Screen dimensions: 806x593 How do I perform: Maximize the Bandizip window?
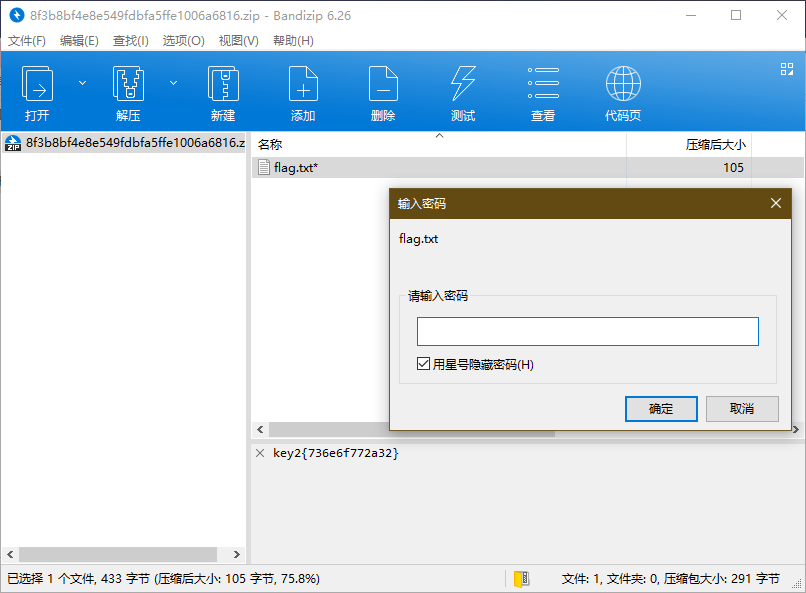(x=736, y=15)
